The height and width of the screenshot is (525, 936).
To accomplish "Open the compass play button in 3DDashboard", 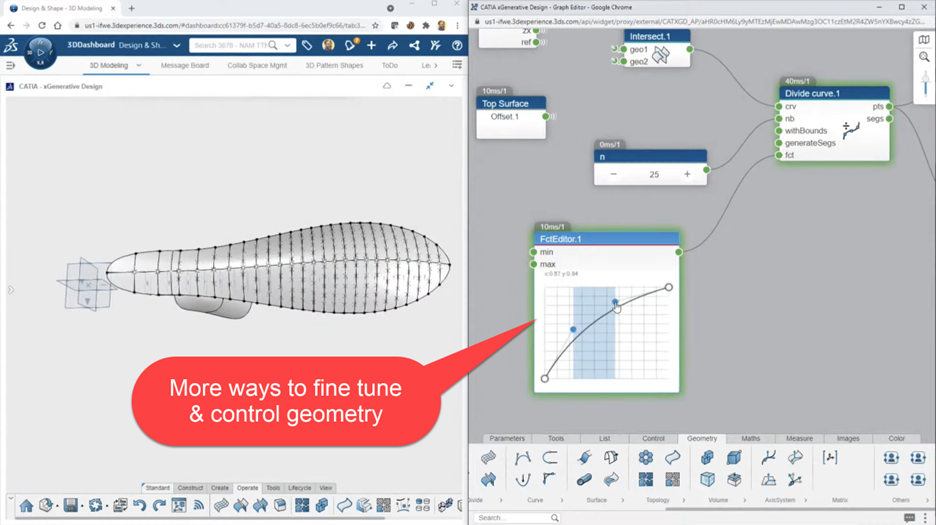I will pyautogui.click(x=40, y=53).
